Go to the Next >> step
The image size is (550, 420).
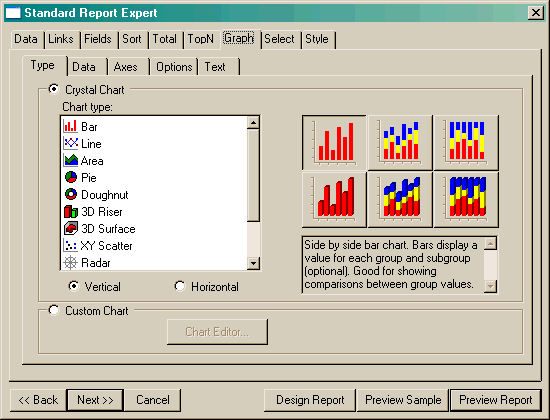95,400
